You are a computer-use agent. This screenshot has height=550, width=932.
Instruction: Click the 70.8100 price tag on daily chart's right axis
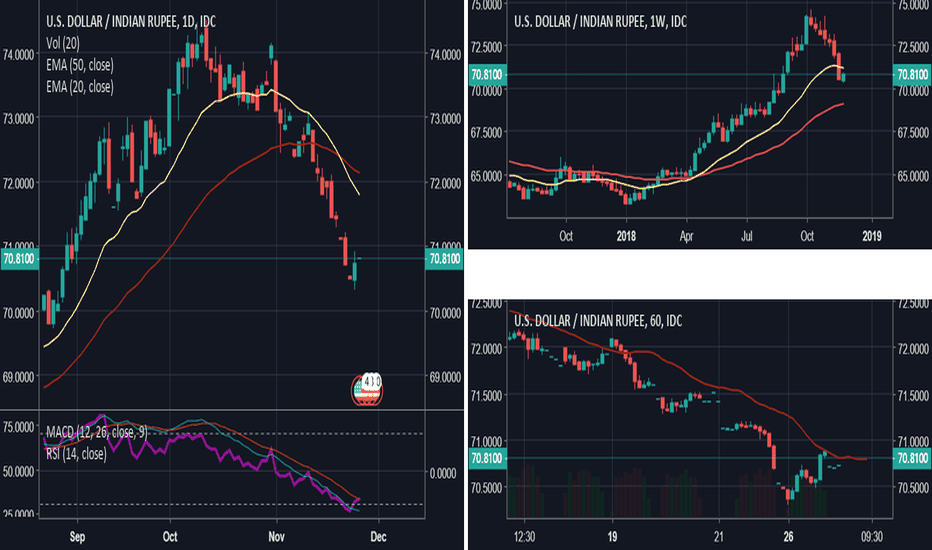[x=445, y=259]
